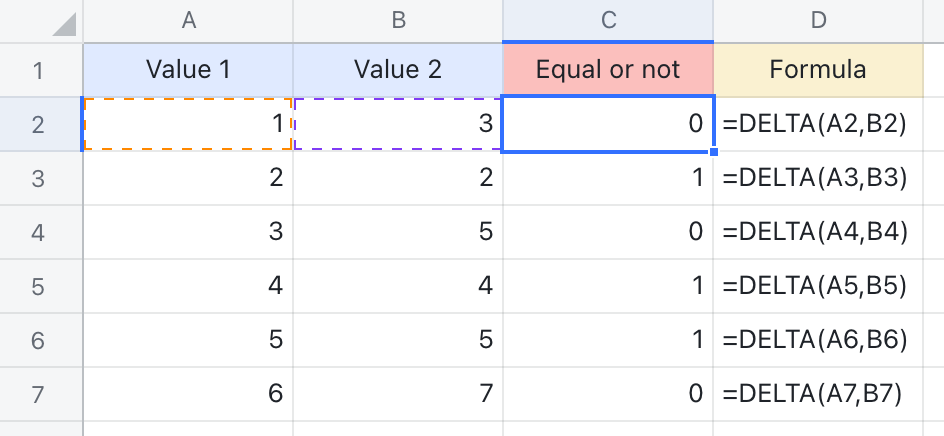The width and height of the screenshot is (944, 436).
Task: Select cell B2 with the purple dashed border
Action: click(398, 124)
